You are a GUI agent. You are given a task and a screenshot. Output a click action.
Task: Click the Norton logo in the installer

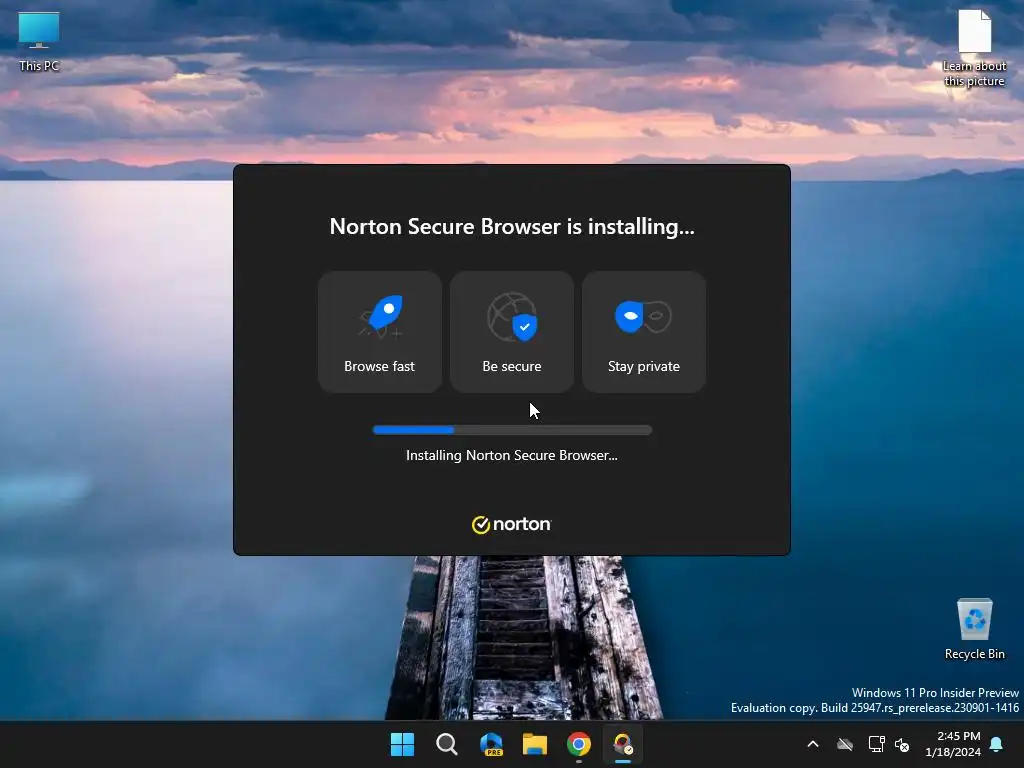coord(511,524)
